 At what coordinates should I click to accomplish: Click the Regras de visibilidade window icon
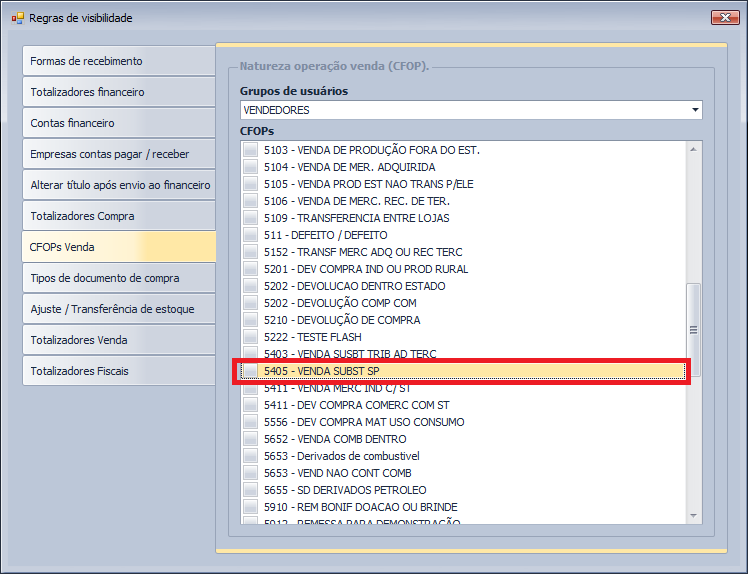point(18,18)
